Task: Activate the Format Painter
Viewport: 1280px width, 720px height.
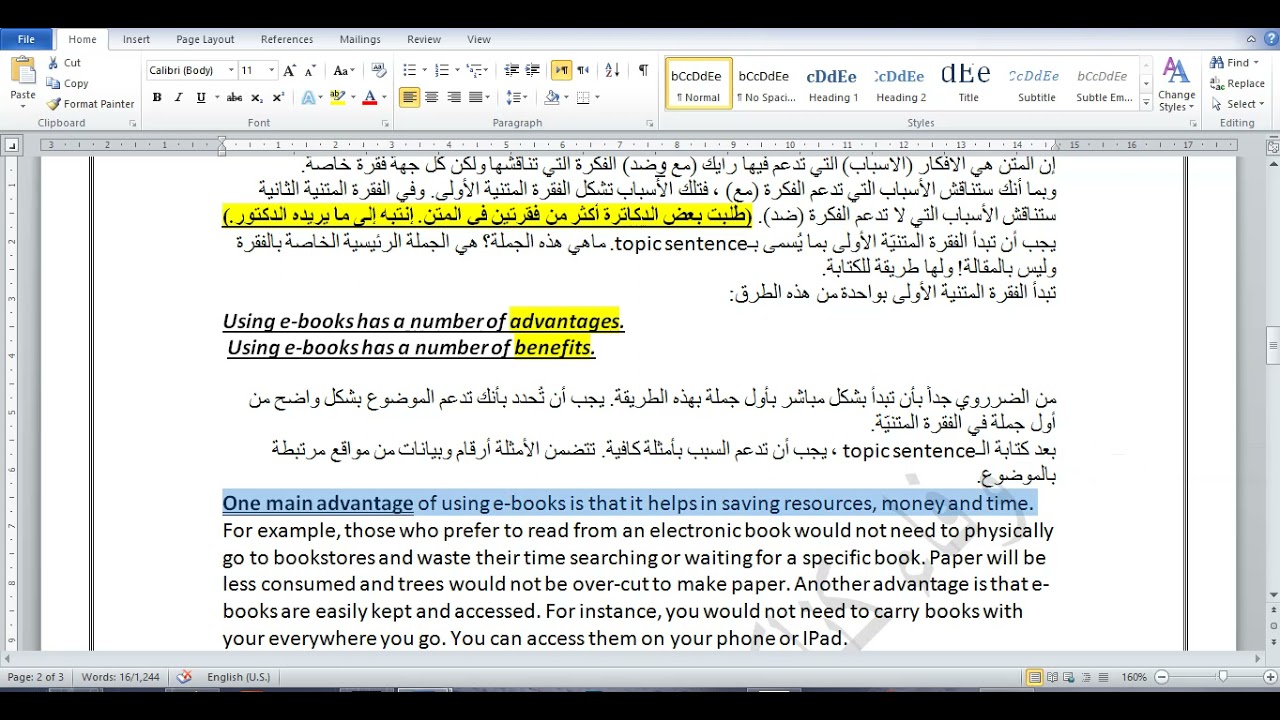Action: pos(91,103)
